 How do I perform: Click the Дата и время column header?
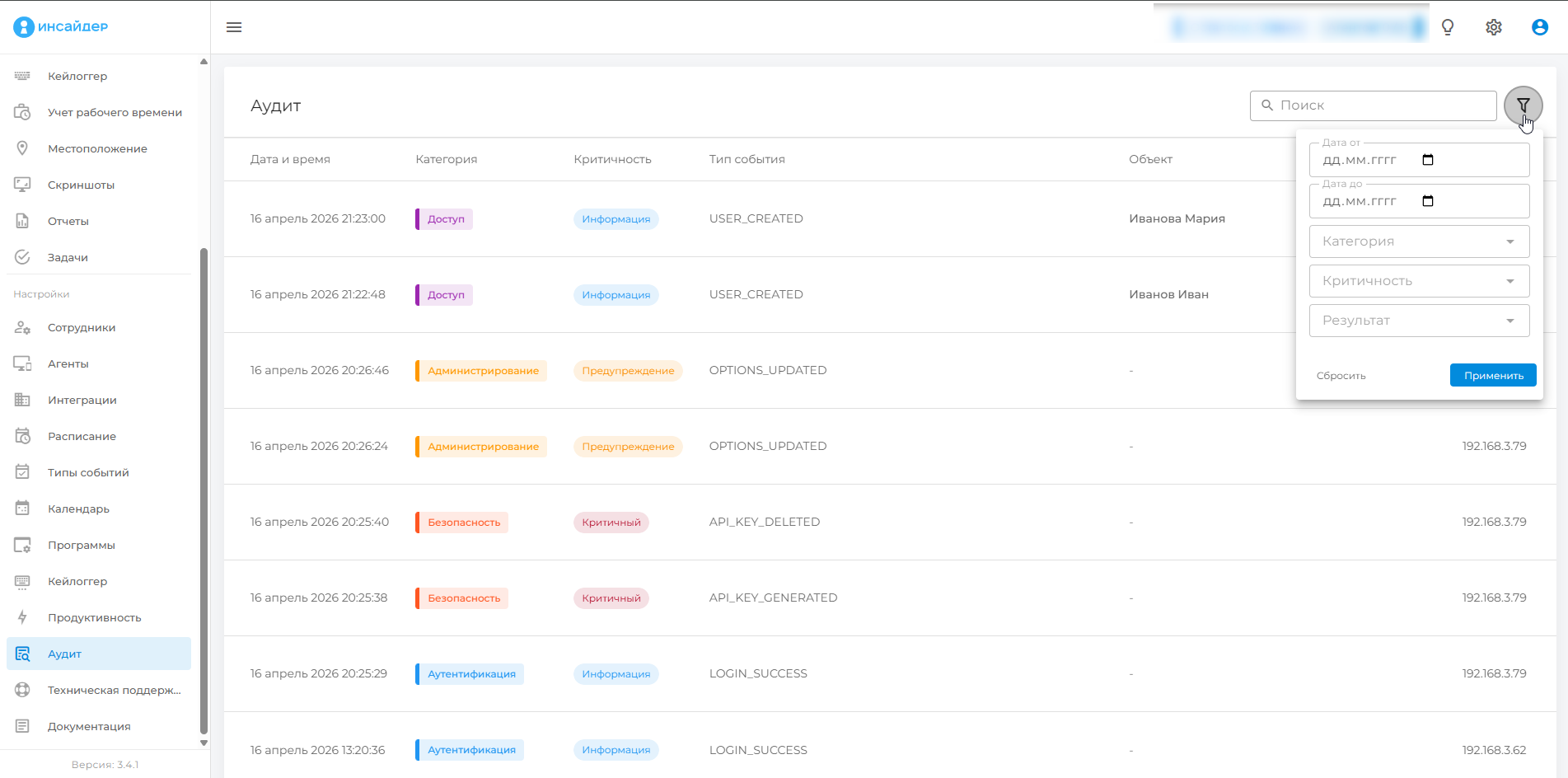click(x=290, y=159)
